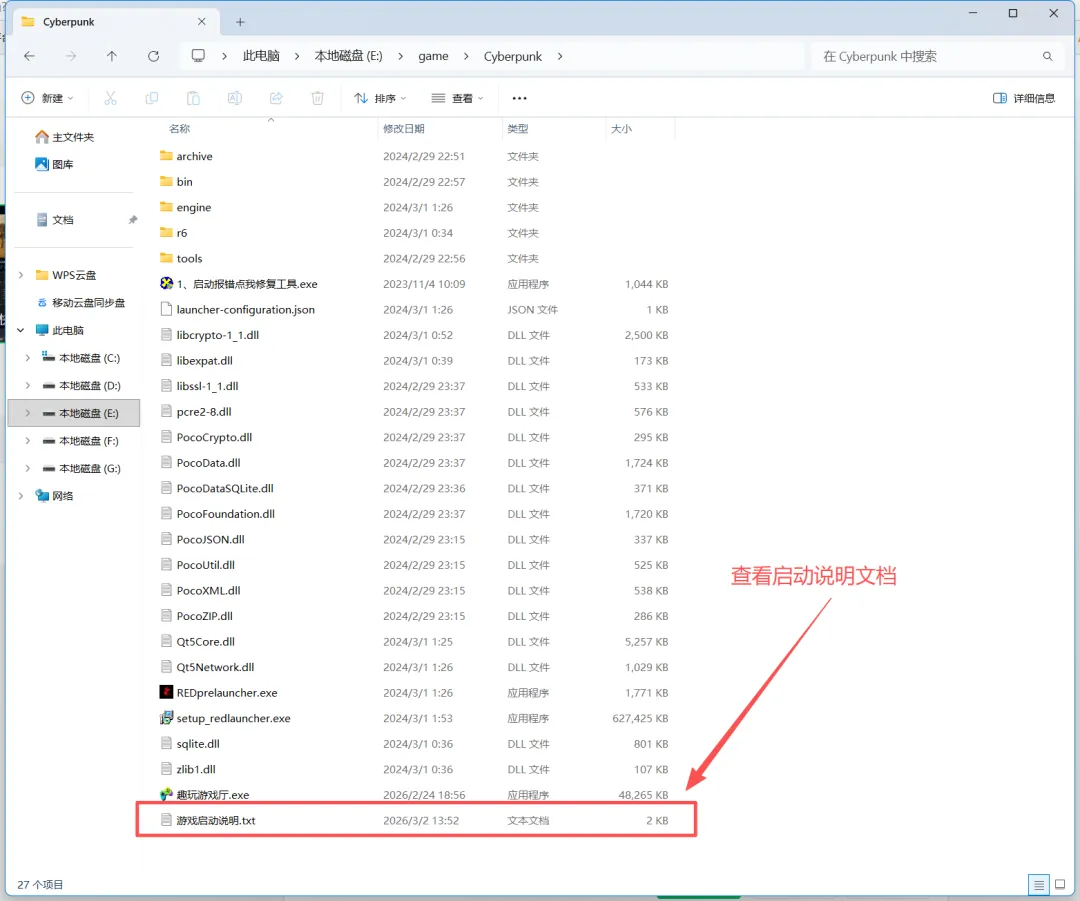Open the 新建 dropdown
Image resolution: width=1080 pixels, height=901 pixels.
click(x=47, y=99)
